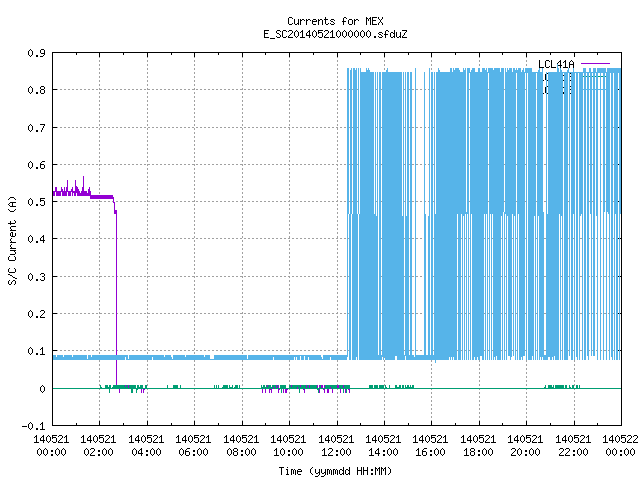Click the 'LCL41A' legend label
This screenshot has height=480, width=640.
[x=556, y=64]
